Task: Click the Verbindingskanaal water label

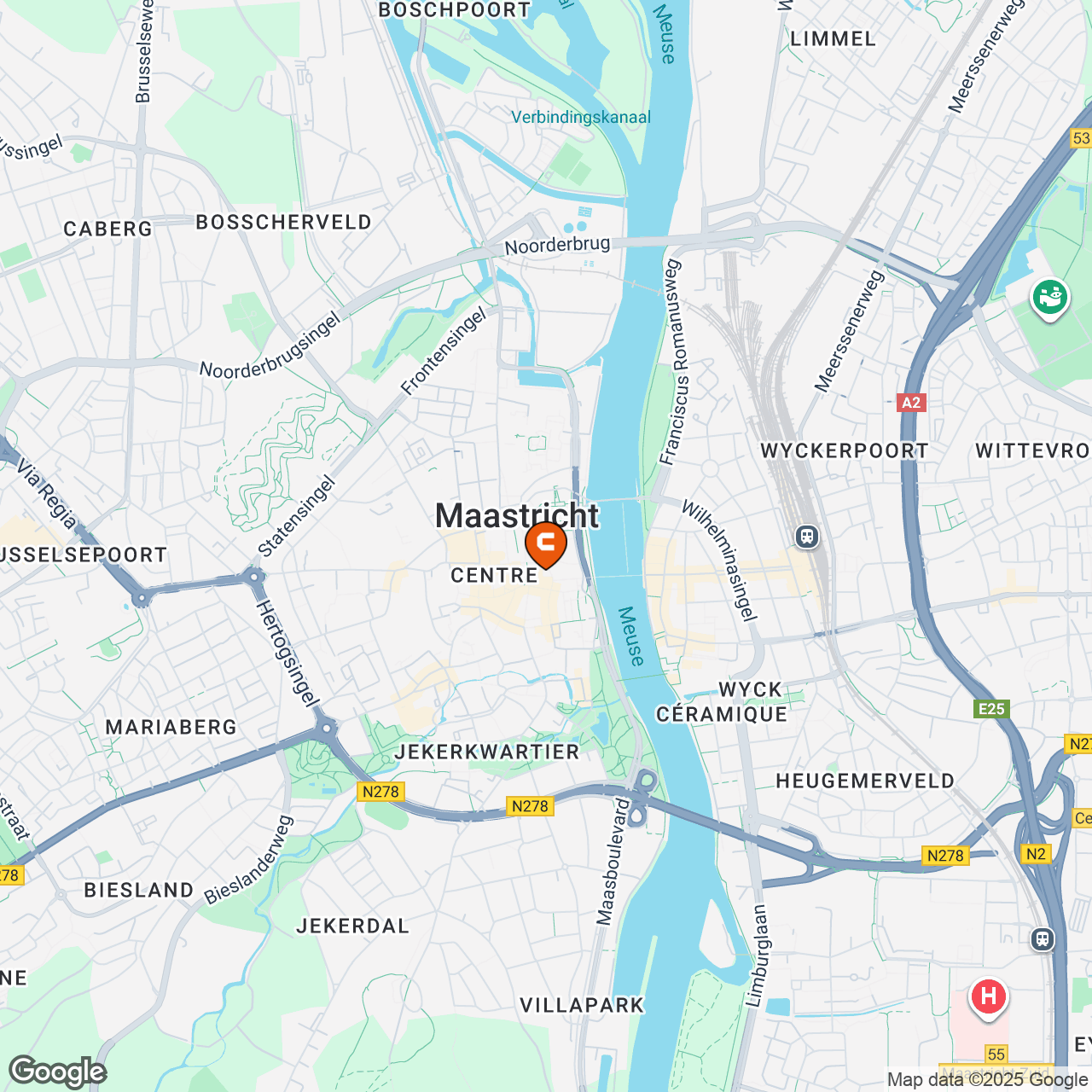Action: [x=581, y=117]
